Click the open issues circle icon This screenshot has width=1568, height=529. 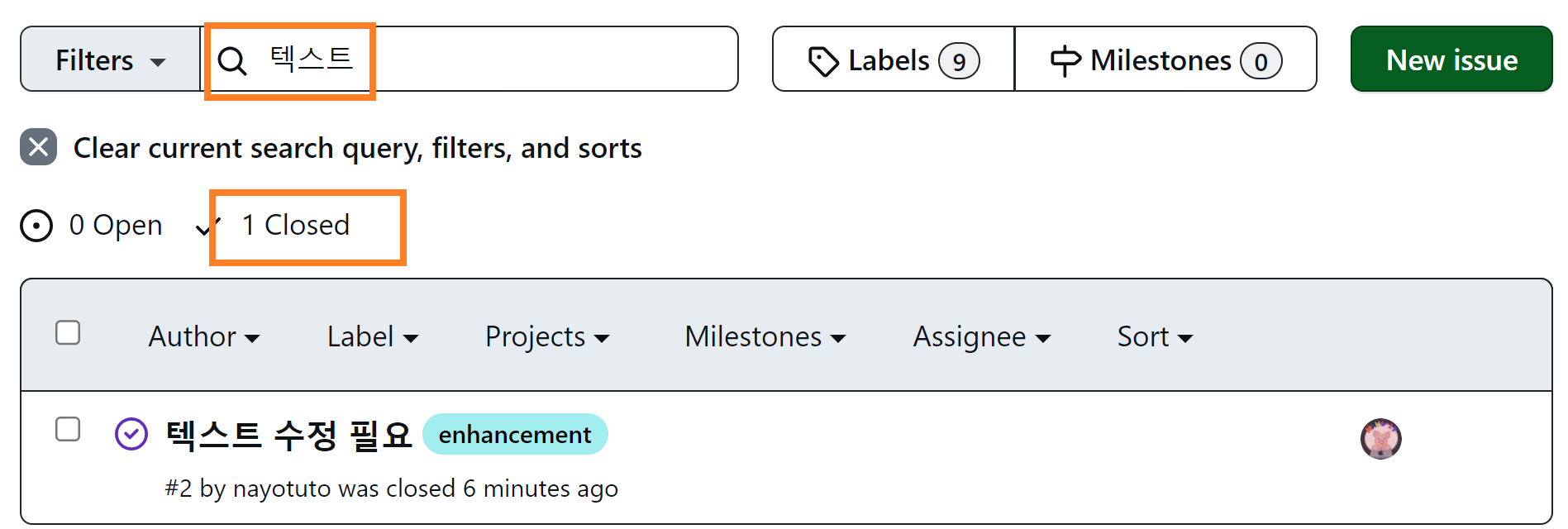(36, 226)
